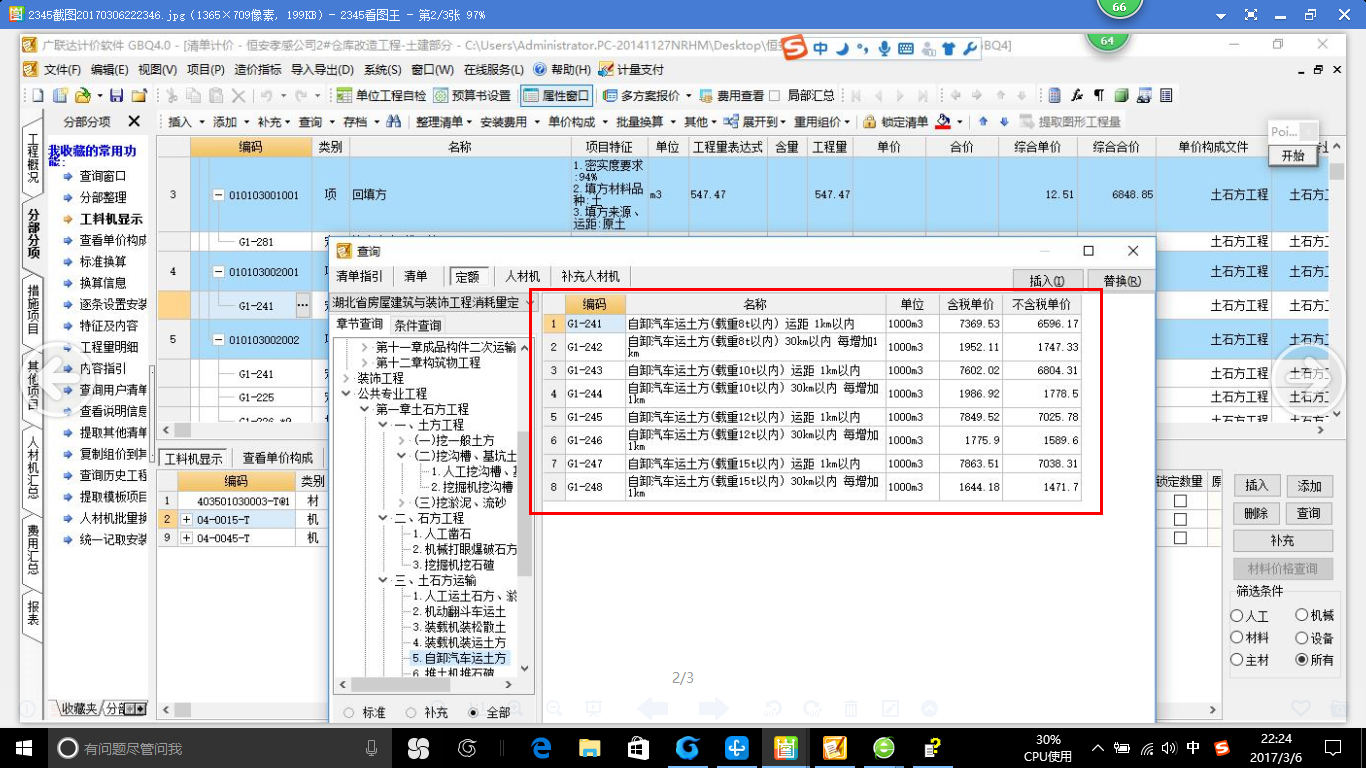
Task: Close the 分部分项 side panel with X
Action: tap(134, 121)
